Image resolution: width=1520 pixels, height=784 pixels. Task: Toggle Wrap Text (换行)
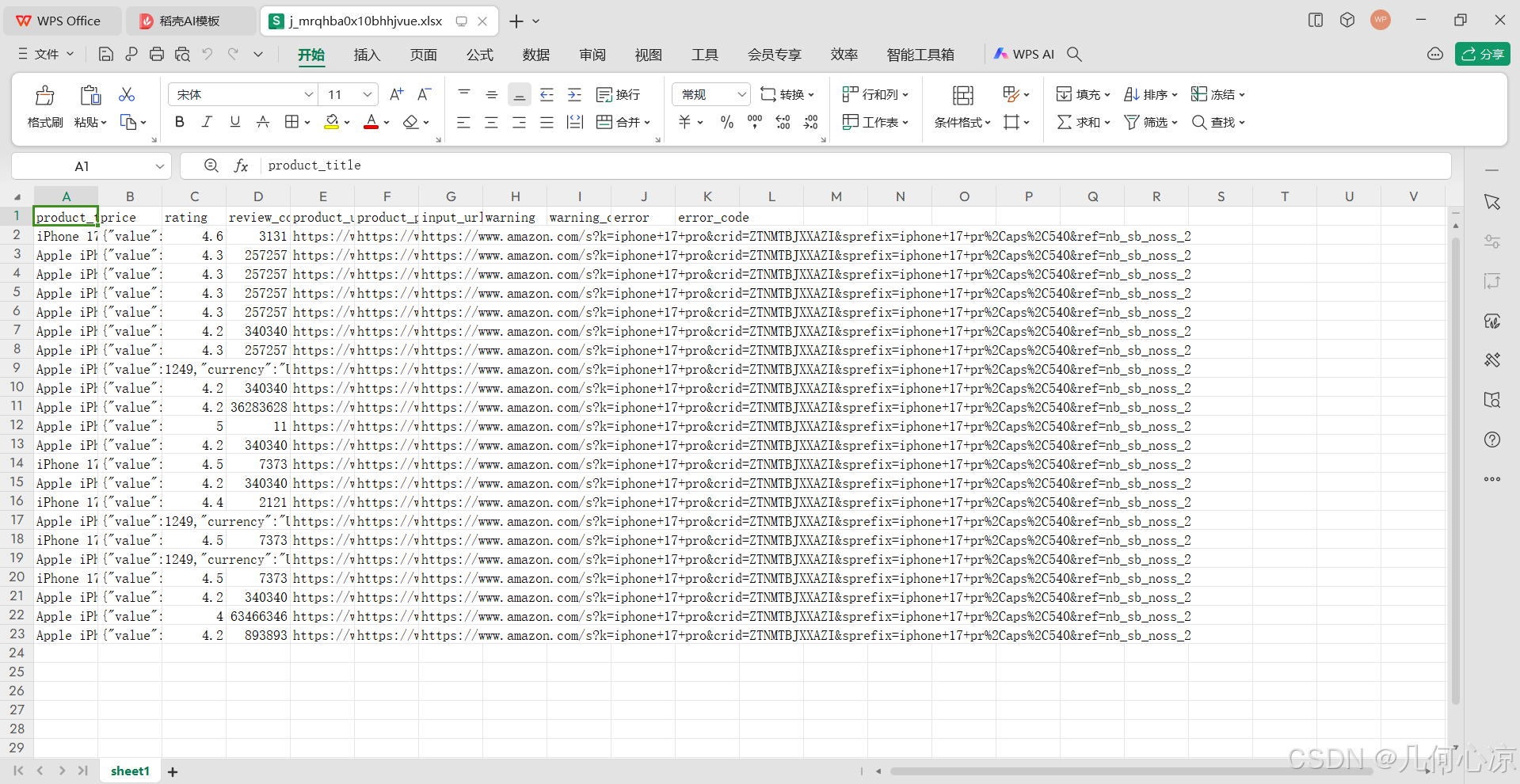coord(619,94)
